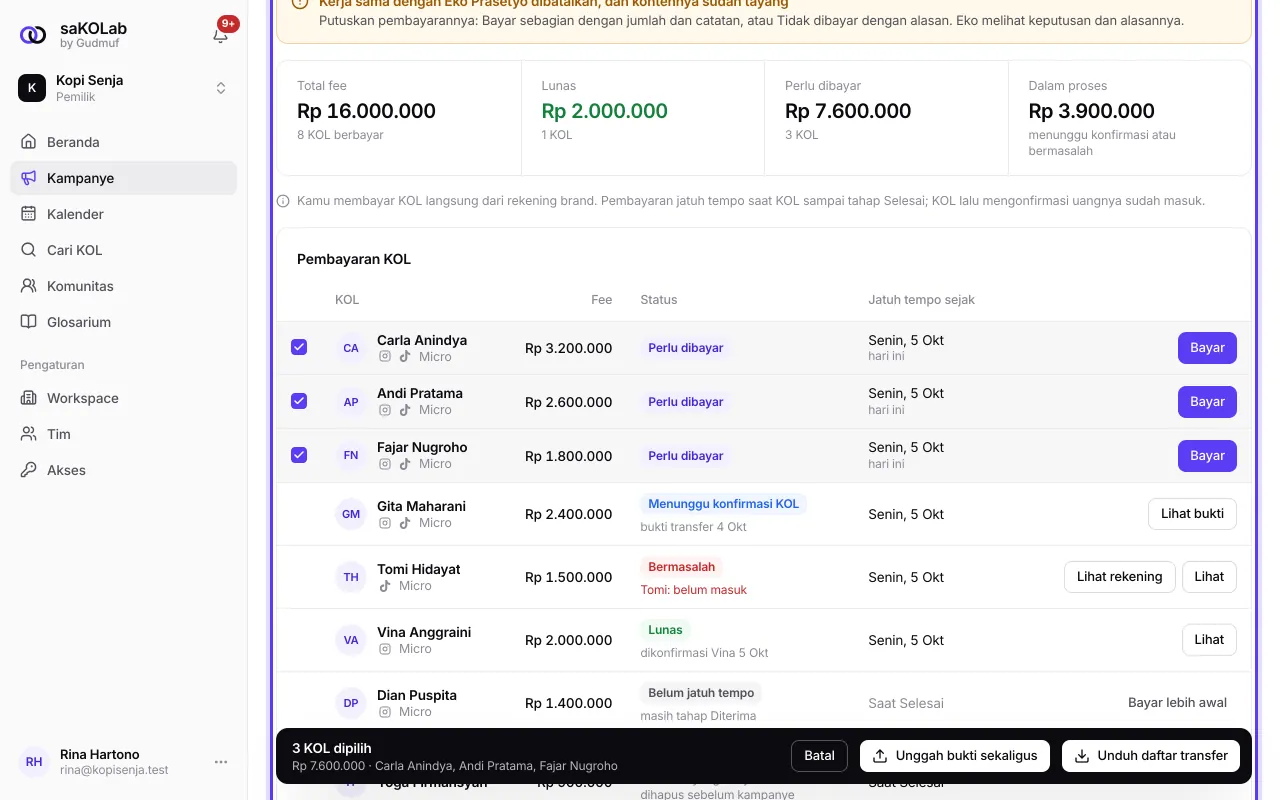Open the Komunitas sidebar icon
1280x800 pixels.
28,286
